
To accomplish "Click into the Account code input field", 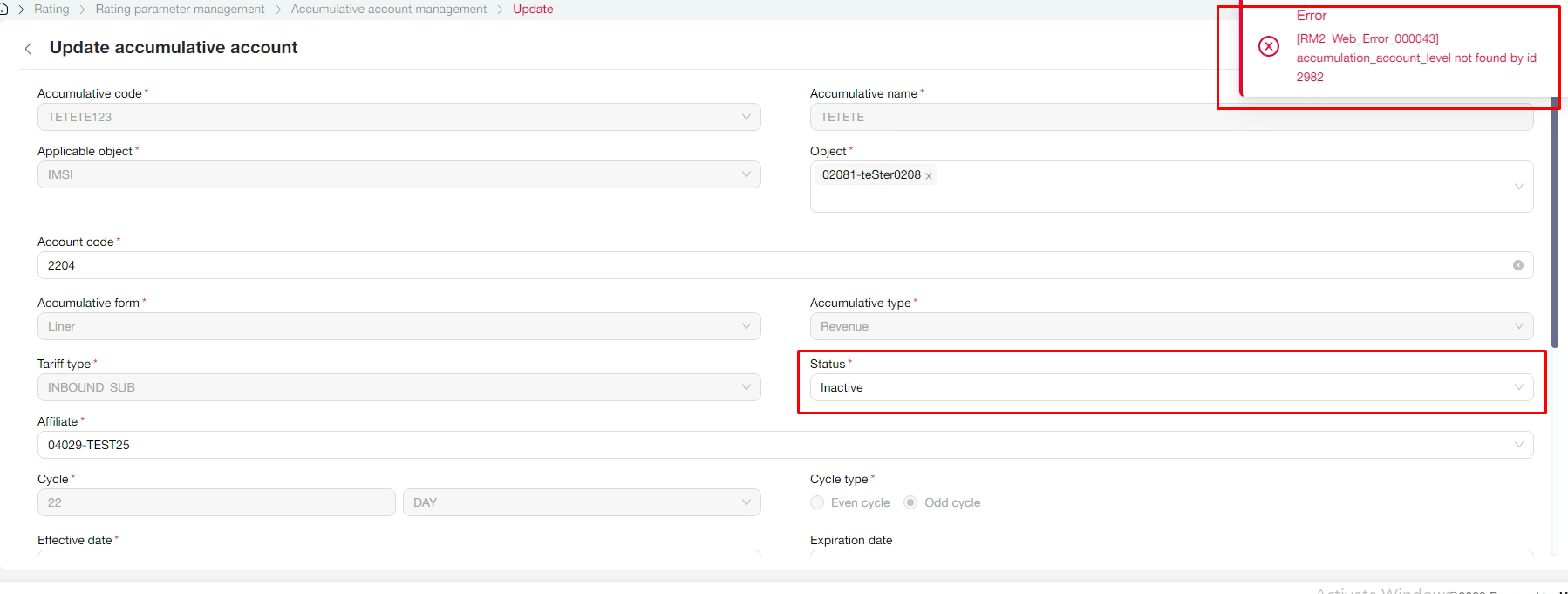I will (767, 265).
